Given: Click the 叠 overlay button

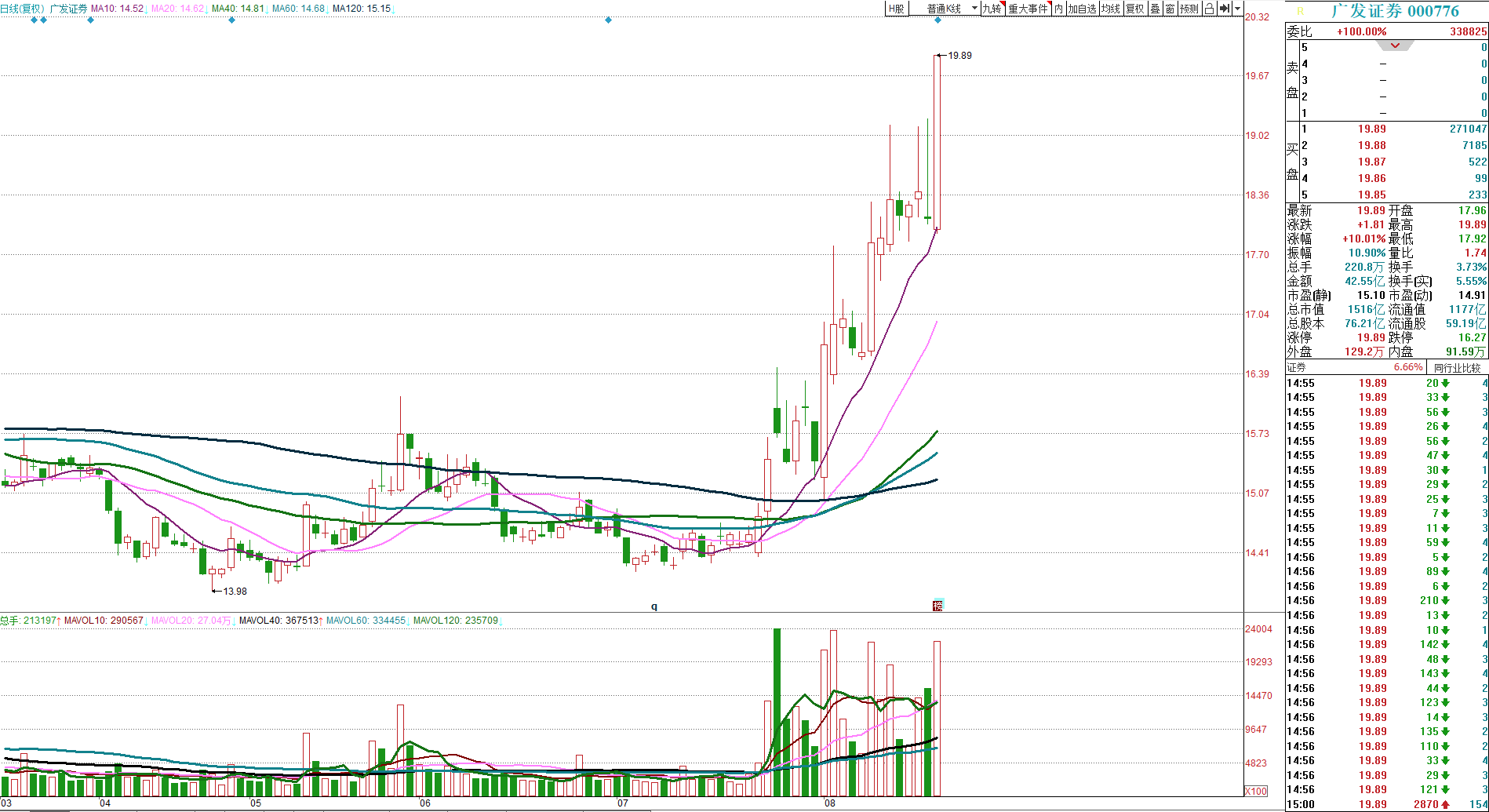Looking at the screenshot, I should [x=1155, y=9].
